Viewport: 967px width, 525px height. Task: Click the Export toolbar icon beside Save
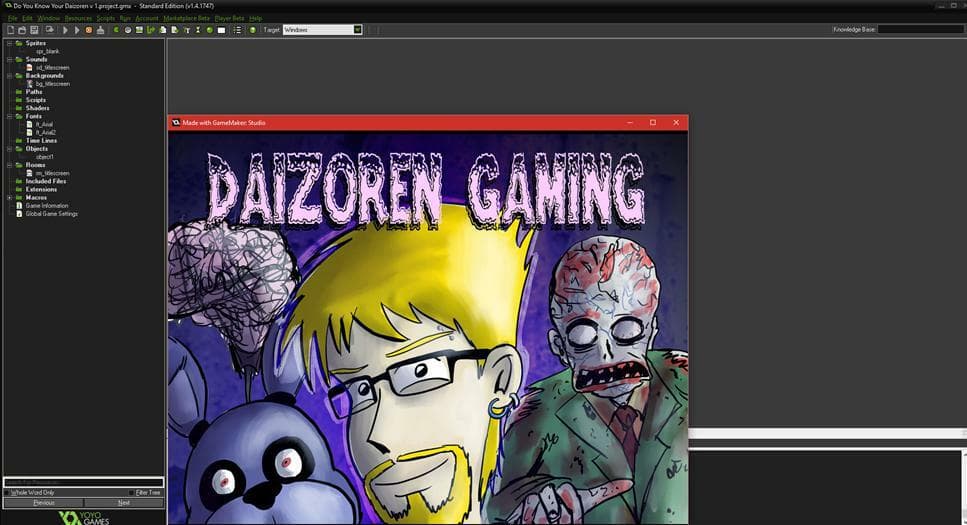click(x=50, y=30)
